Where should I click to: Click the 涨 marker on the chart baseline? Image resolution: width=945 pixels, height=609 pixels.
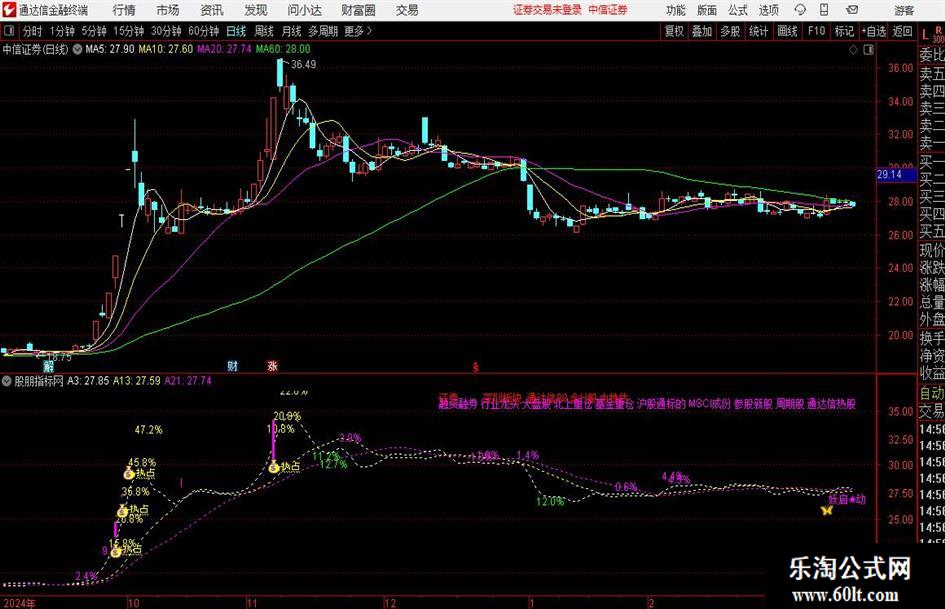(272, 365)
